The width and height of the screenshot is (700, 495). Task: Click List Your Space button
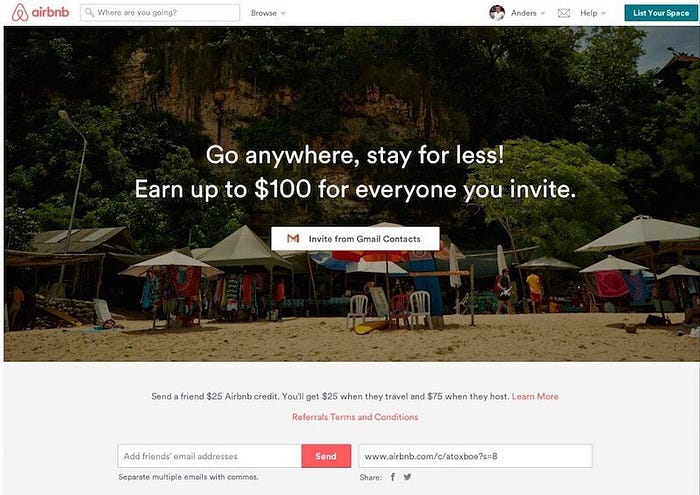661,13
